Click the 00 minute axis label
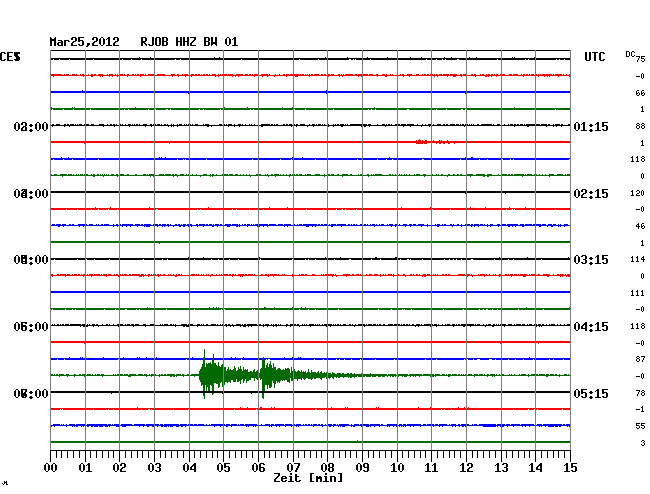650x494 pixels. click(x=51, y=468)
